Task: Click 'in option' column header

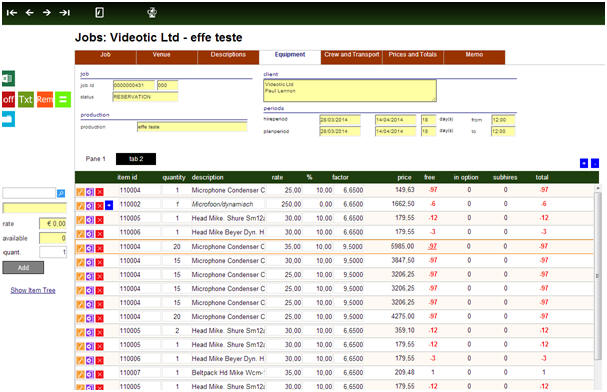Action: point(466,177)
